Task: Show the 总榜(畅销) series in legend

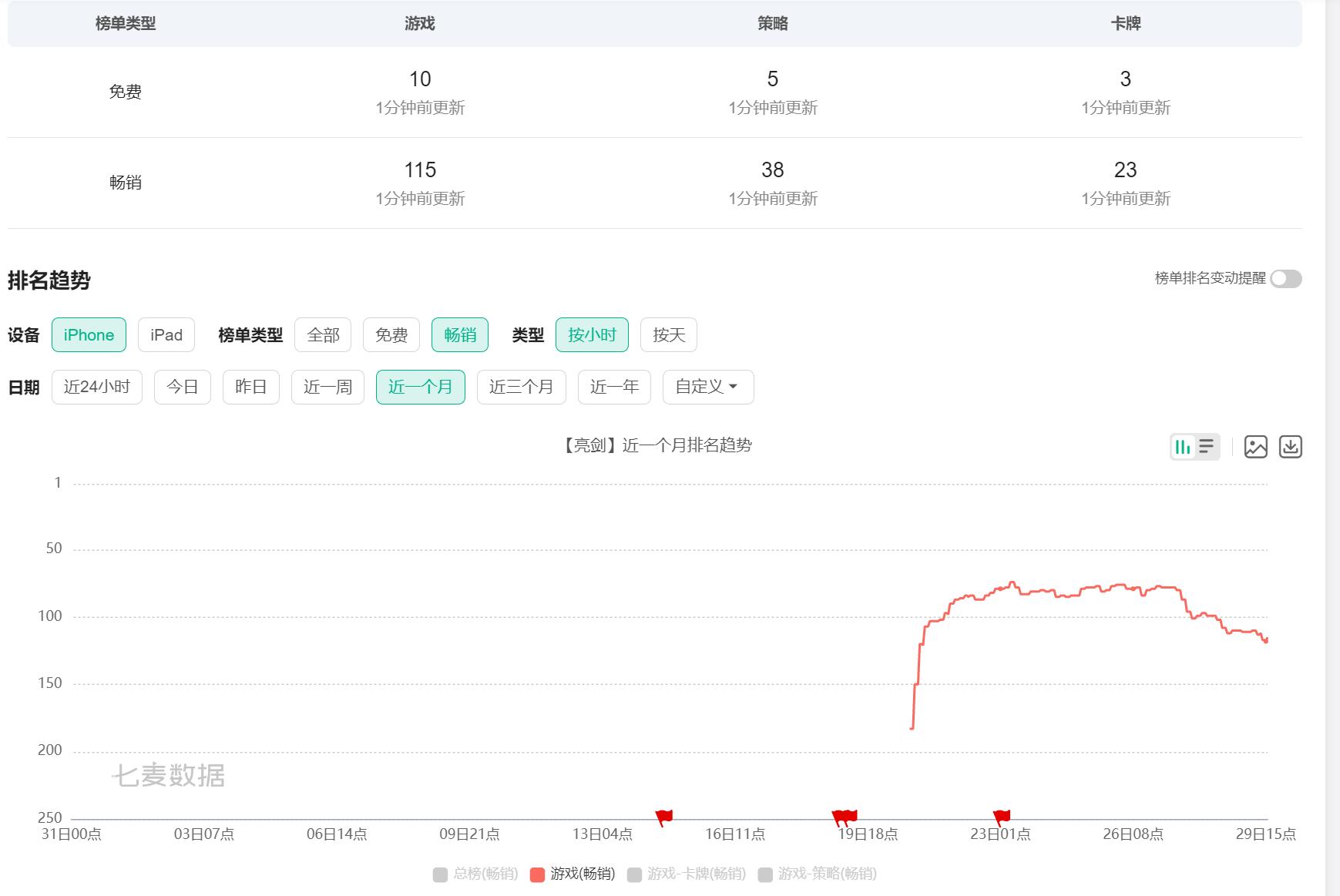Action: pyautogui.click(x=475, y=874)
